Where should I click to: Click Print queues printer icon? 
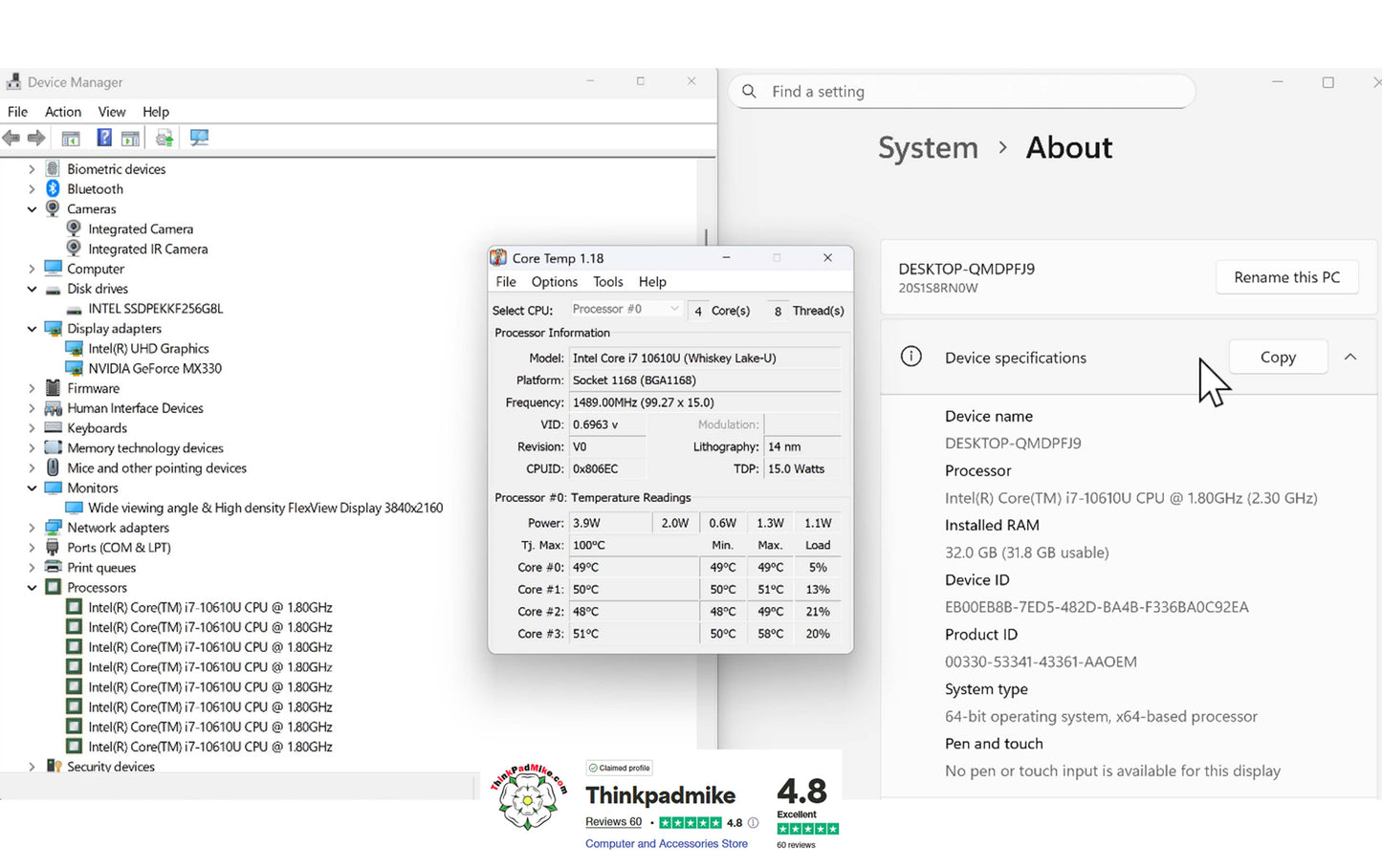tap(53, 568)
